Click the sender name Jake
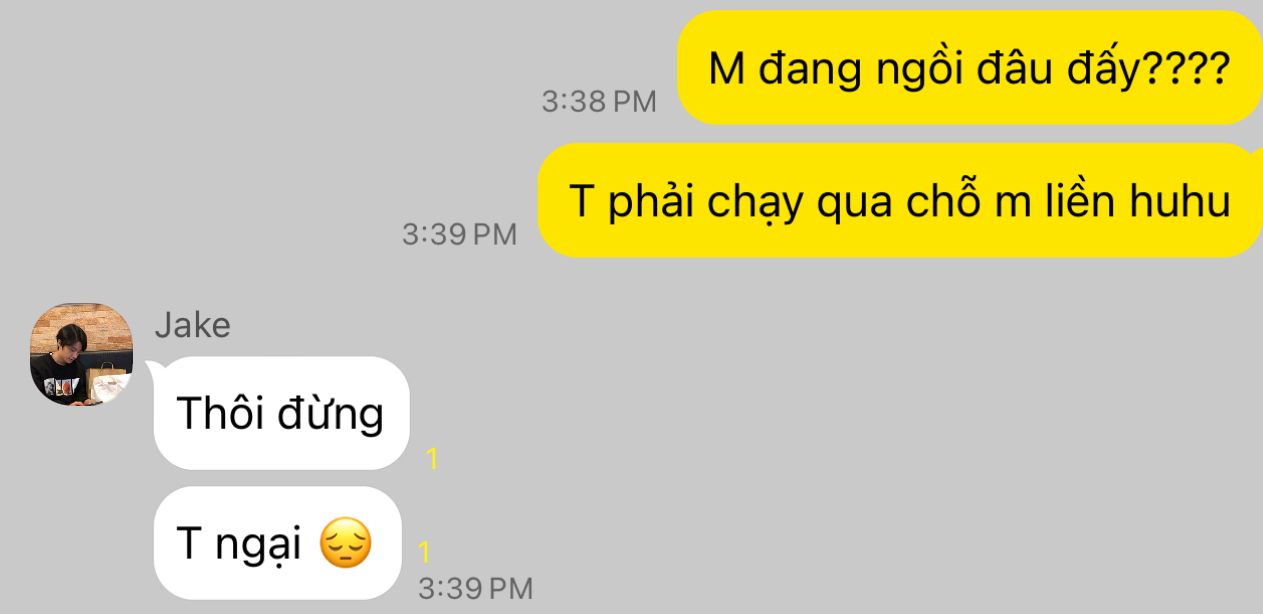 [192, 325]
